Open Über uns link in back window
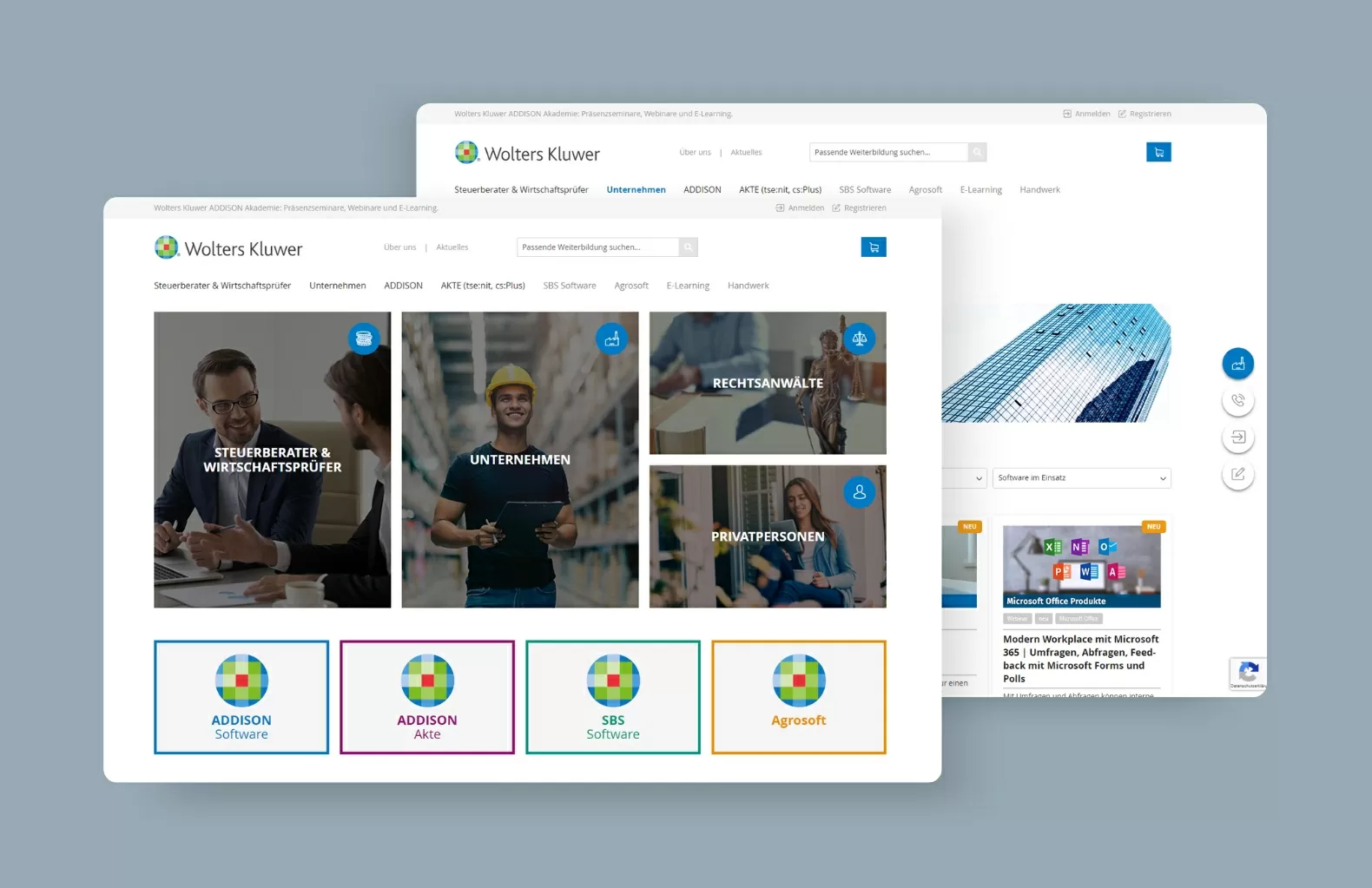The width and height of the screenshot is (1372, 888). pyautogui.click(x=695, y=153)
